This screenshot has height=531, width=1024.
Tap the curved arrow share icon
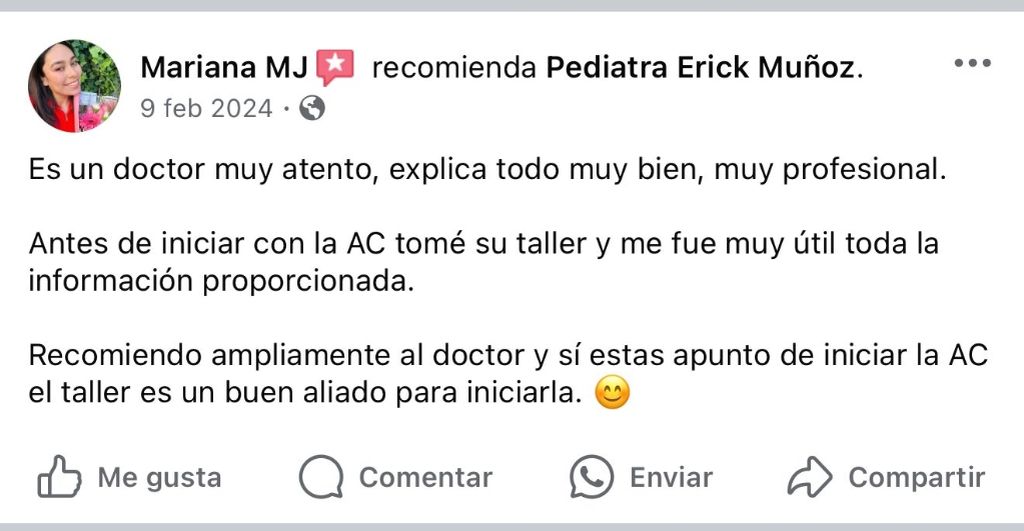[810, 477]
